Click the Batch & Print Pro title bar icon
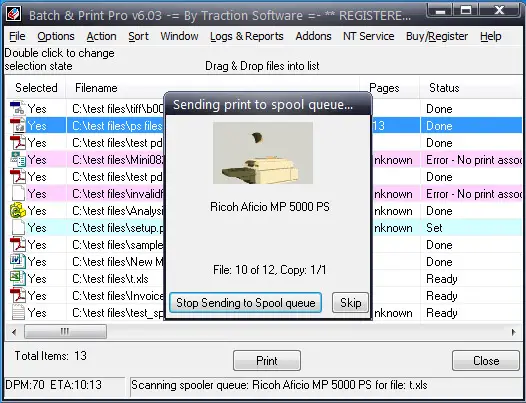This screenshot has height=403, width=526. tap(14, 14)
